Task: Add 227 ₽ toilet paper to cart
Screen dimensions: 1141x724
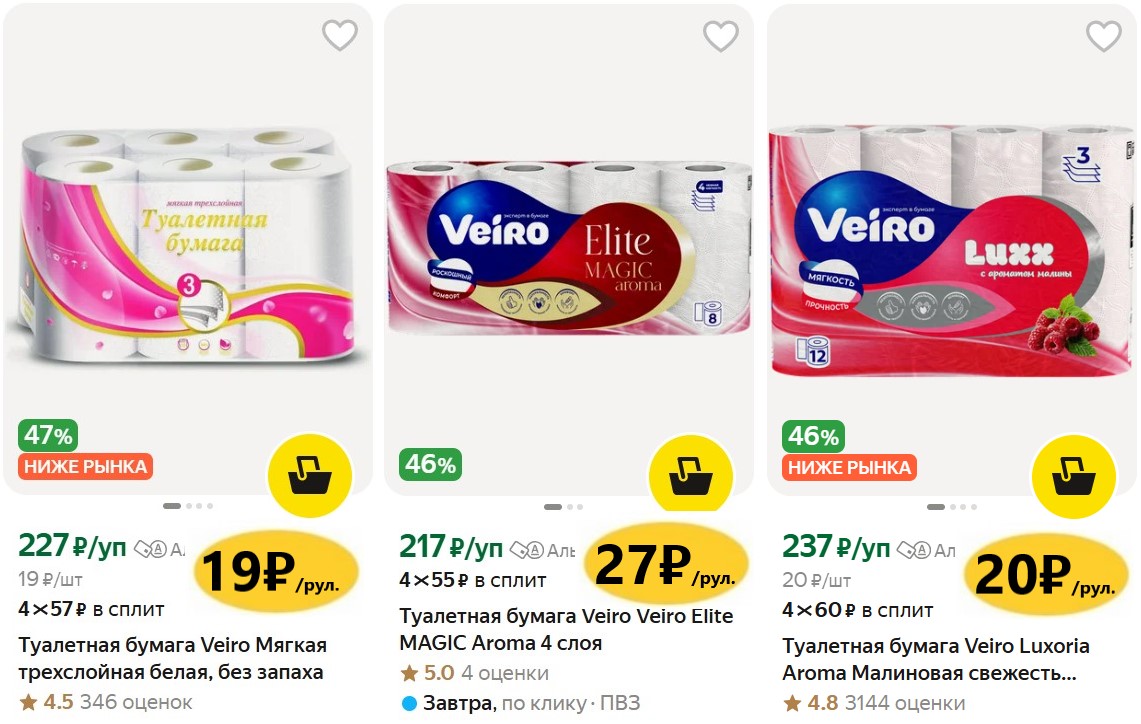Action: coord(310,476)
